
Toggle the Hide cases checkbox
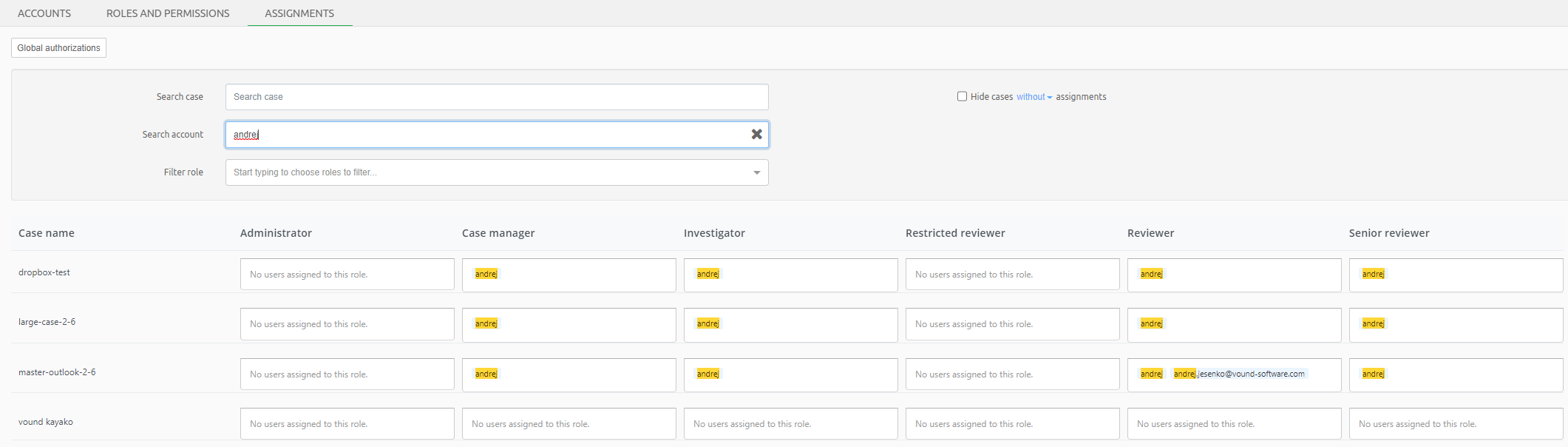tap(962, 96)
